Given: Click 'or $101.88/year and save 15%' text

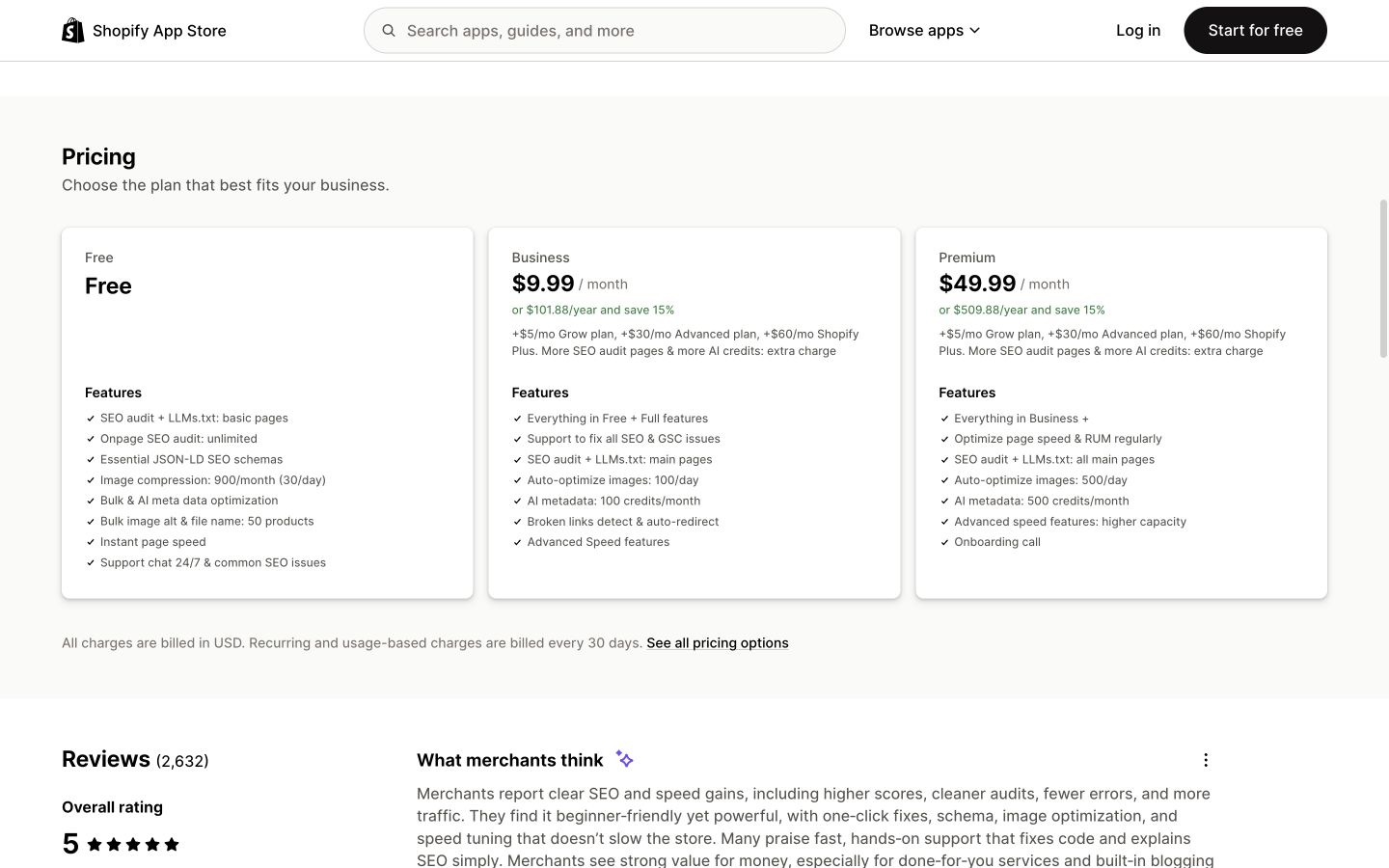Looking at the screenshot, I should (x=593, y=311).
